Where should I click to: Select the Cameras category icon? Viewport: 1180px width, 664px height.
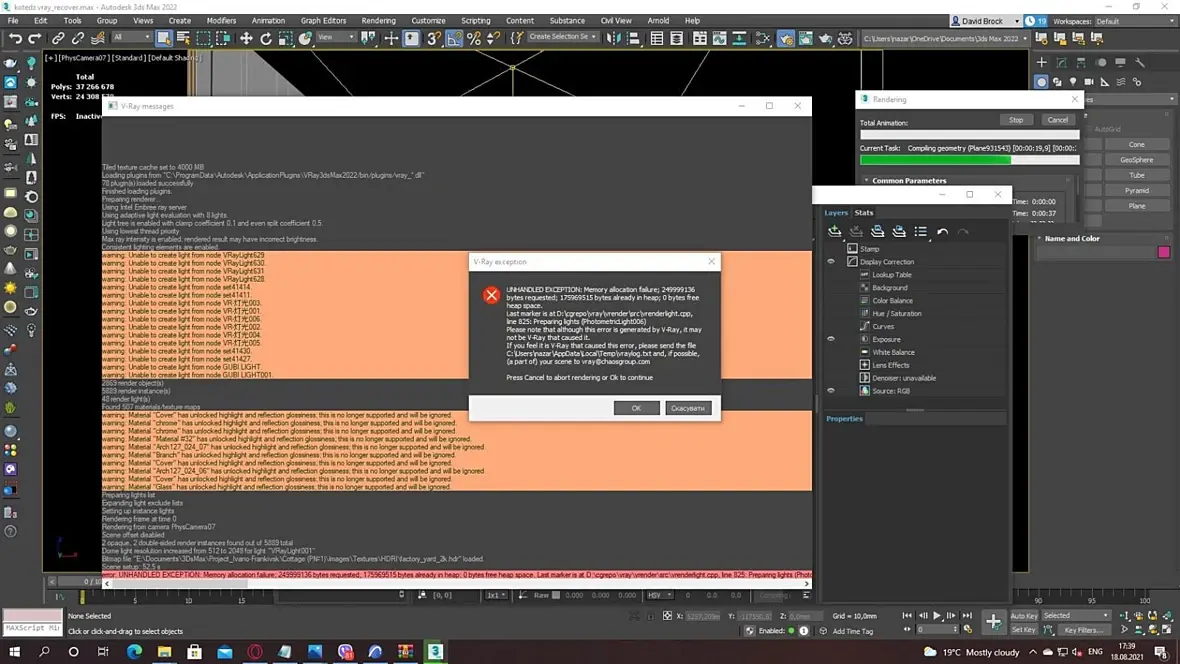coord(1089,82)
